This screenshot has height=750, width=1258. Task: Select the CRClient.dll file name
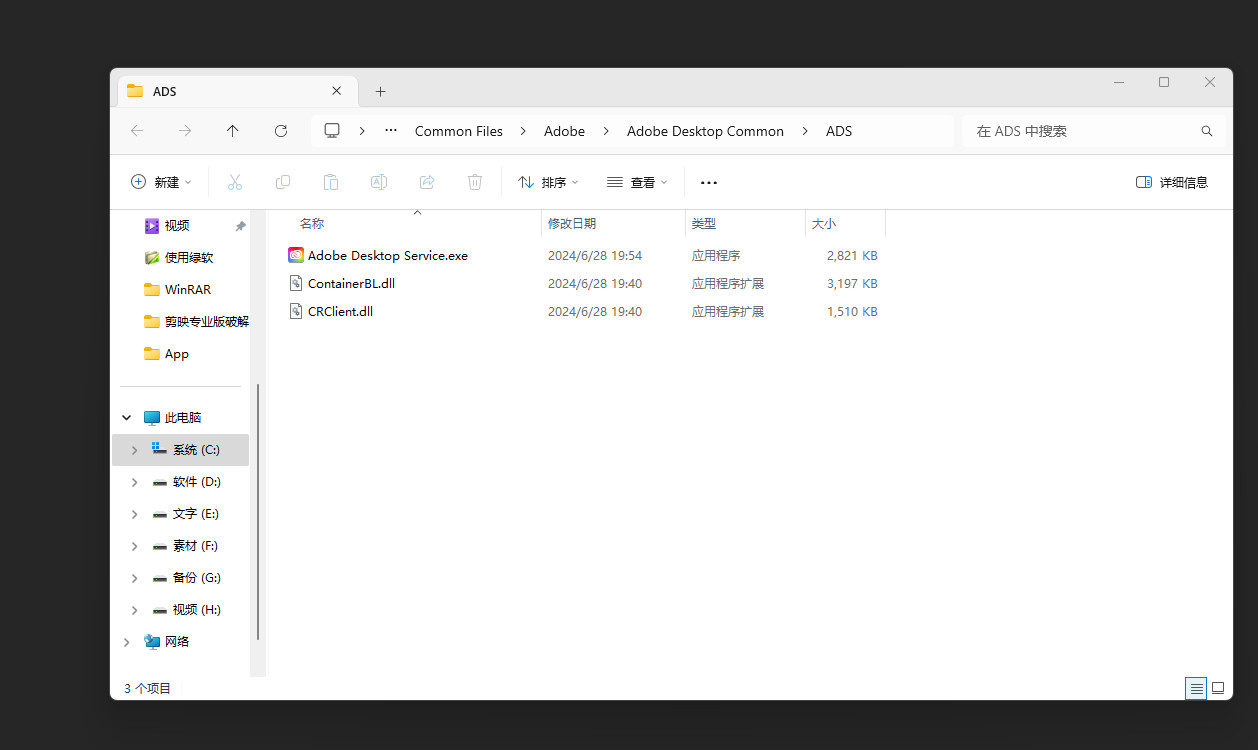pyautogui.click(x=340, y=312)
